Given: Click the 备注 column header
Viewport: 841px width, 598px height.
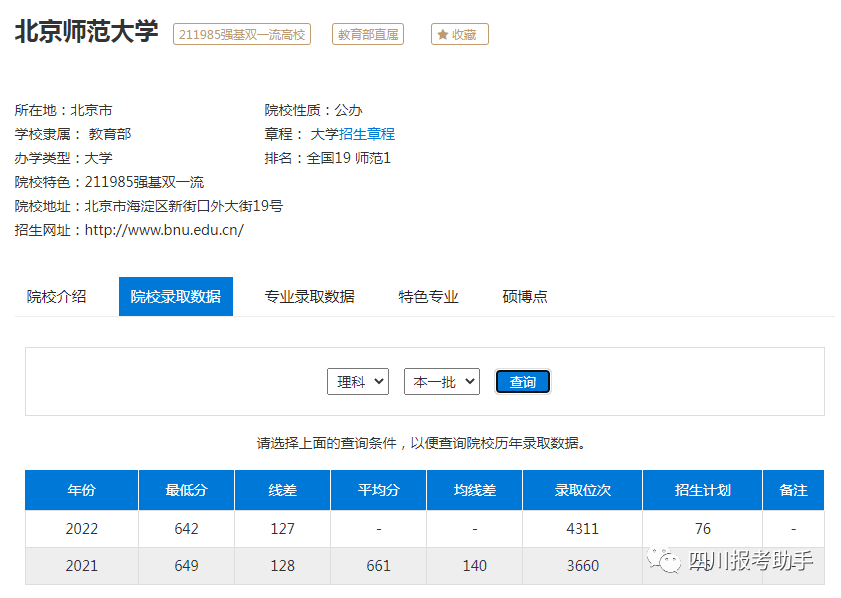Looking at the screenshot, I should point(793,490).
